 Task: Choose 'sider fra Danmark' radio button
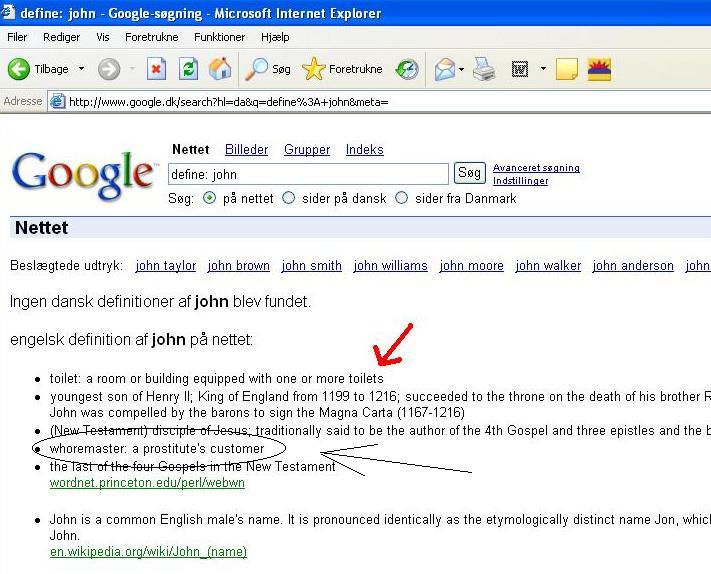[402, 198]
